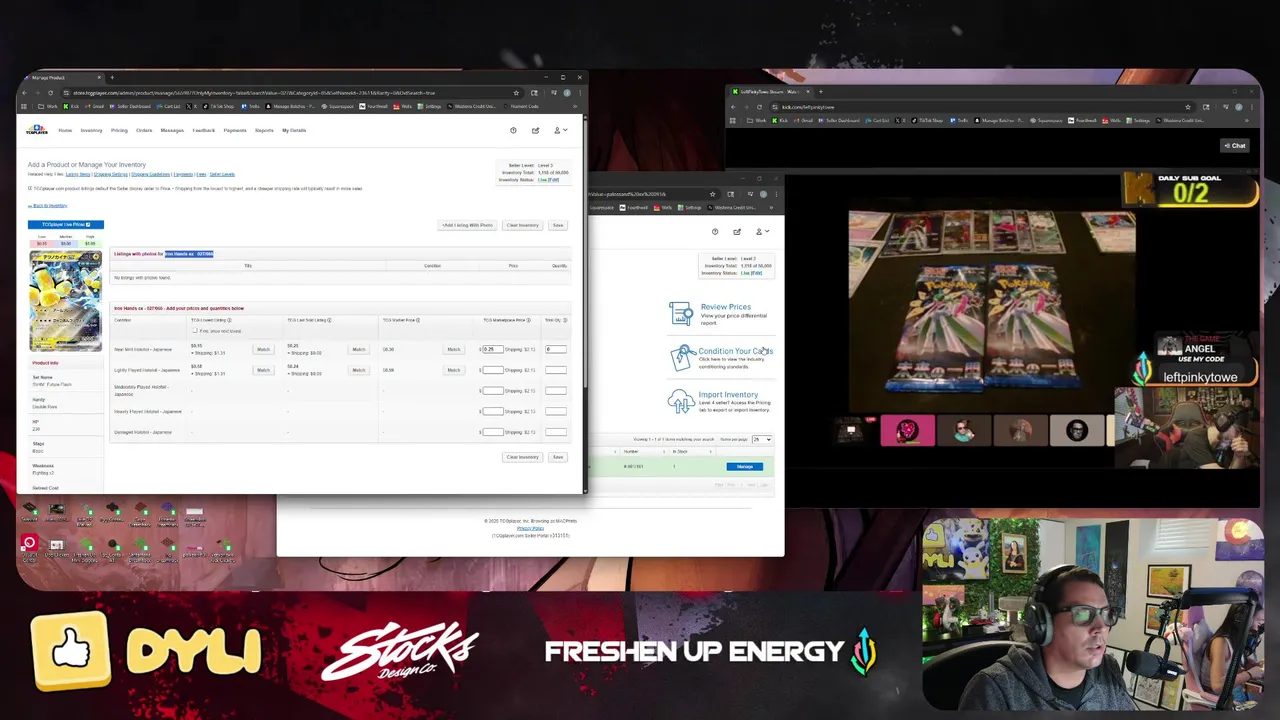Viewport: 1280px width, 720px height.
Task: Open account dropdown in Manage Product window
Action: tap(560, 130)
